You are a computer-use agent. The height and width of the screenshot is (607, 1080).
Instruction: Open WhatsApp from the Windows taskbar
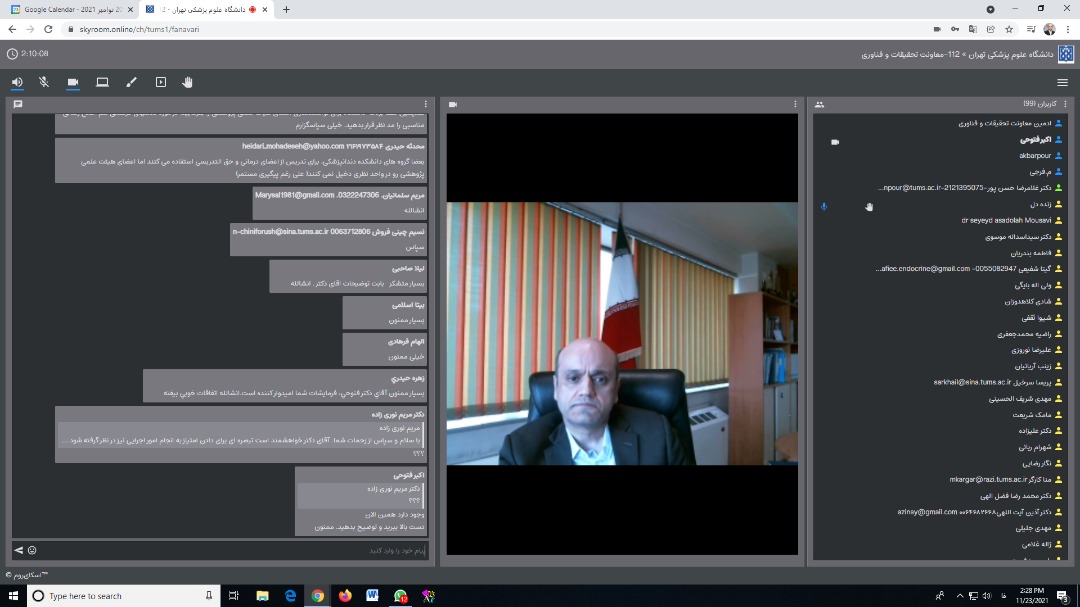(400, 596)
